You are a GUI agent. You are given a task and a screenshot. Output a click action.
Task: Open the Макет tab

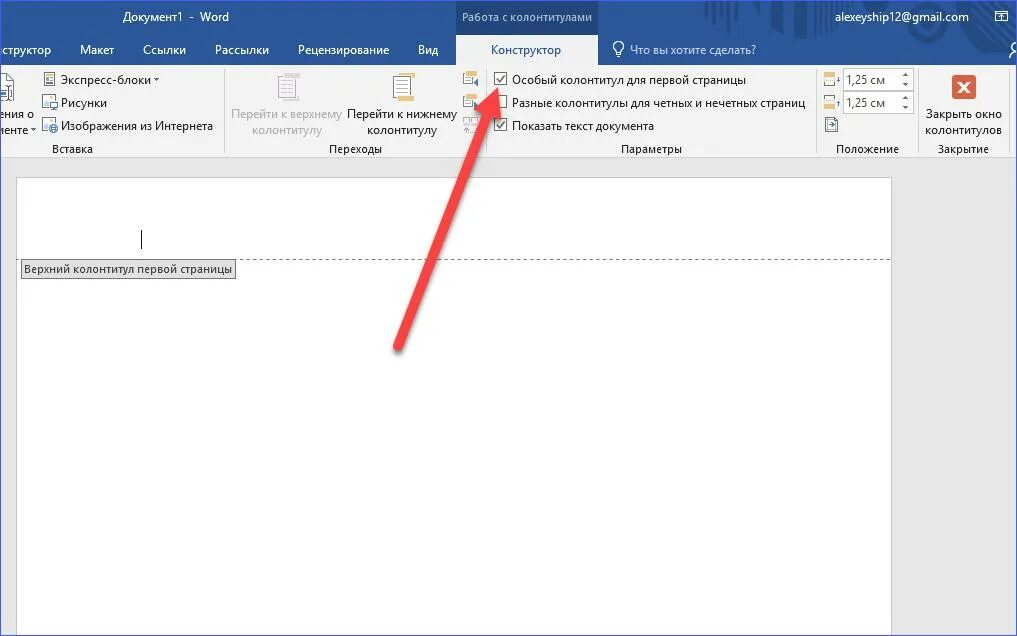point(97,50)
